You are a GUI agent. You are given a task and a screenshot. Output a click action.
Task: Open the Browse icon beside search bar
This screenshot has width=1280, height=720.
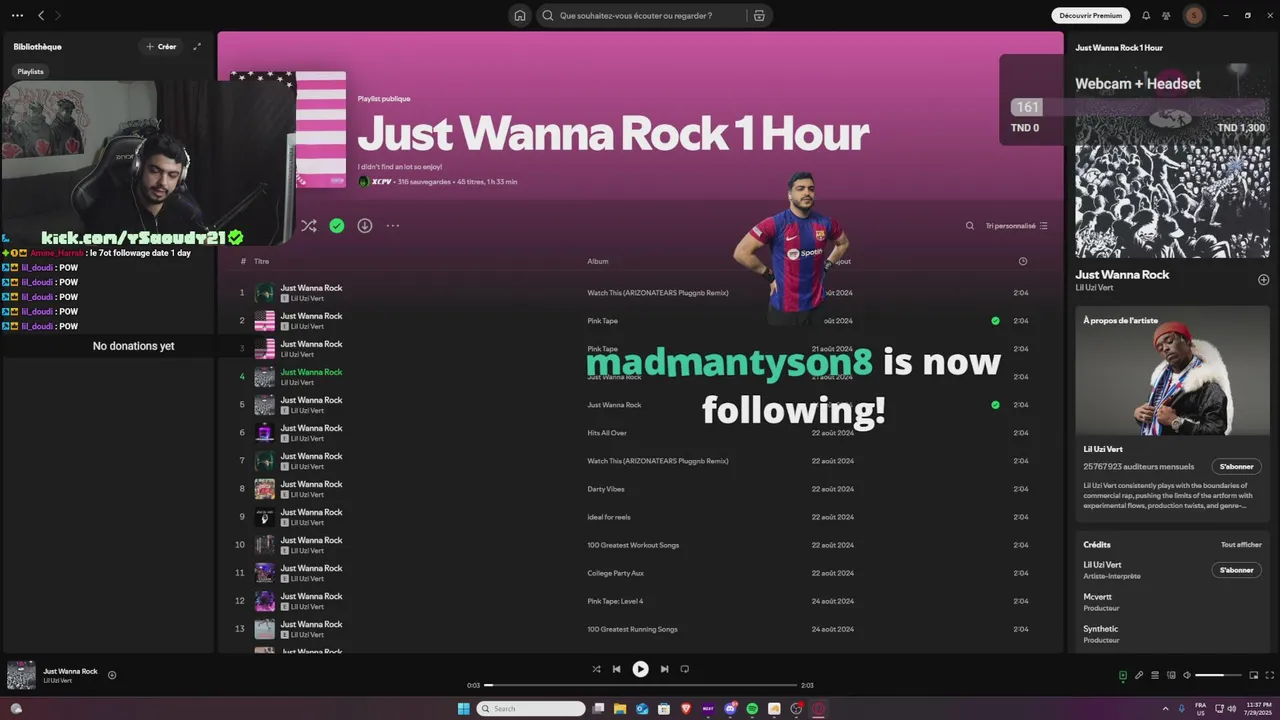pyautogui.click(x=759, y=16)
